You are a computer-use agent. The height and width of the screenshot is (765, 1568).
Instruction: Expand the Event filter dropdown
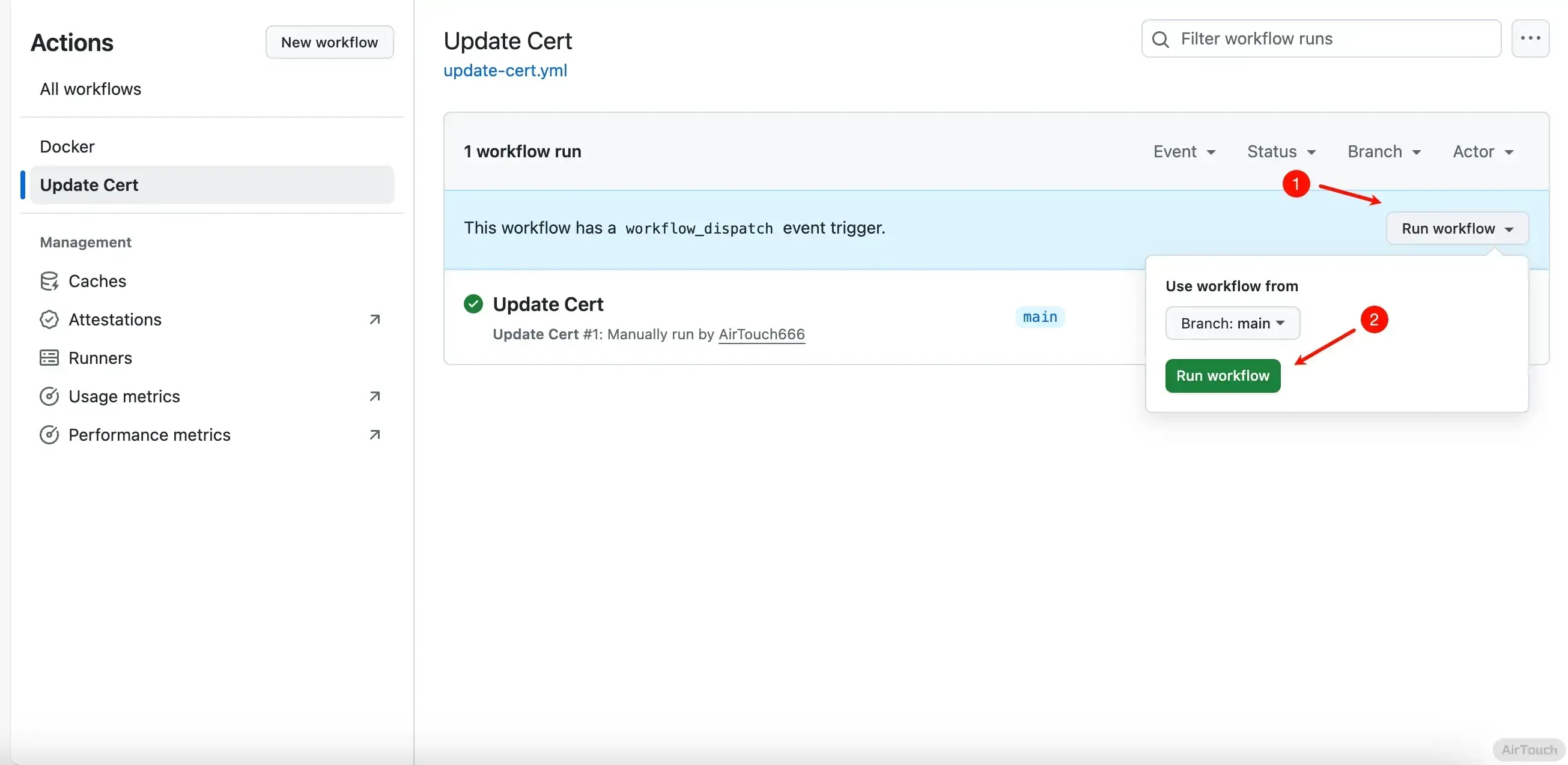pyautogui.click(x=1184, y=151)
